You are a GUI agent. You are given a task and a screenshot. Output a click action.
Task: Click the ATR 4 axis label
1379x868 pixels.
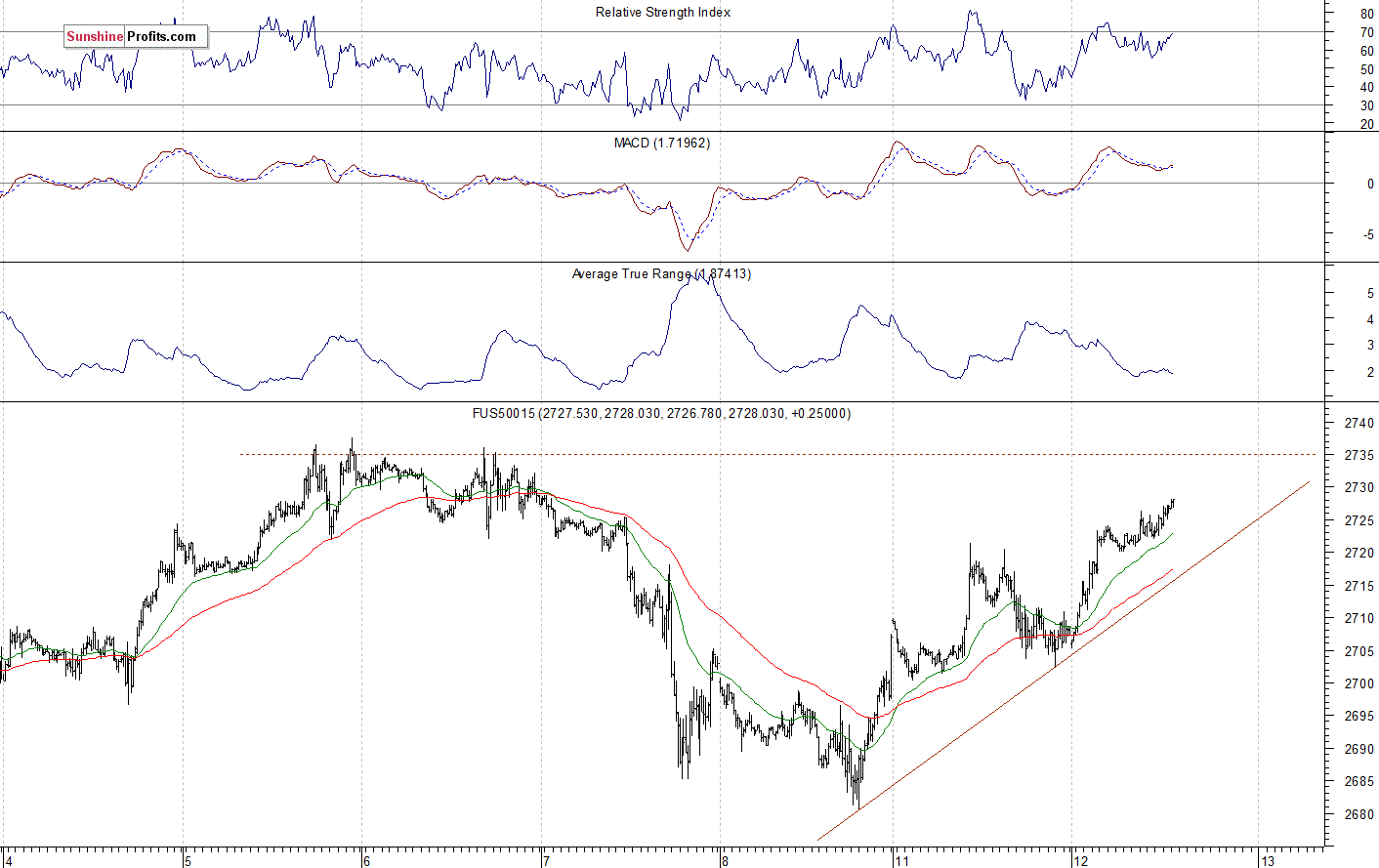click(x=1370, y=320)
